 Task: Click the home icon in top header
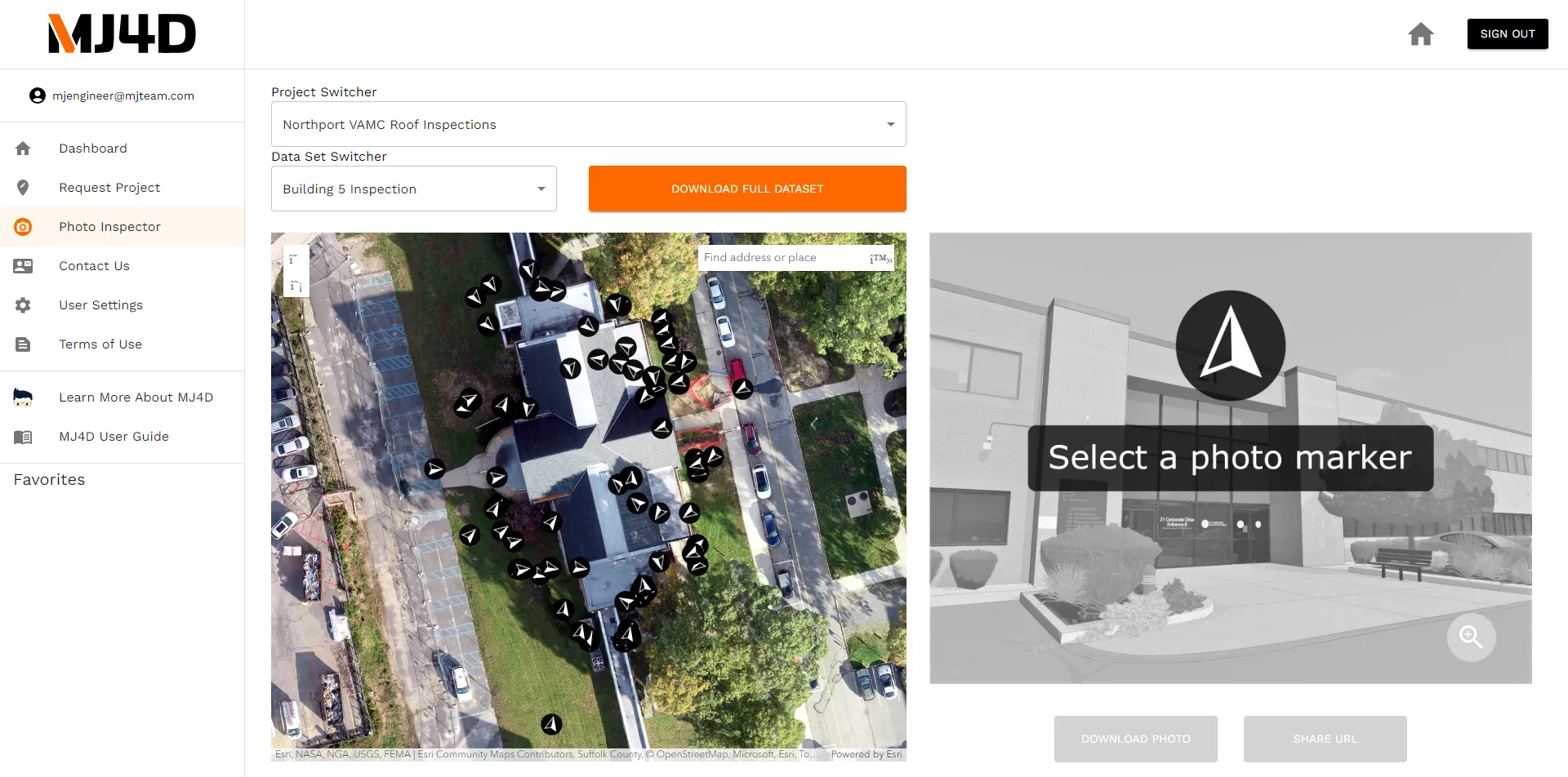(1420, 34)
